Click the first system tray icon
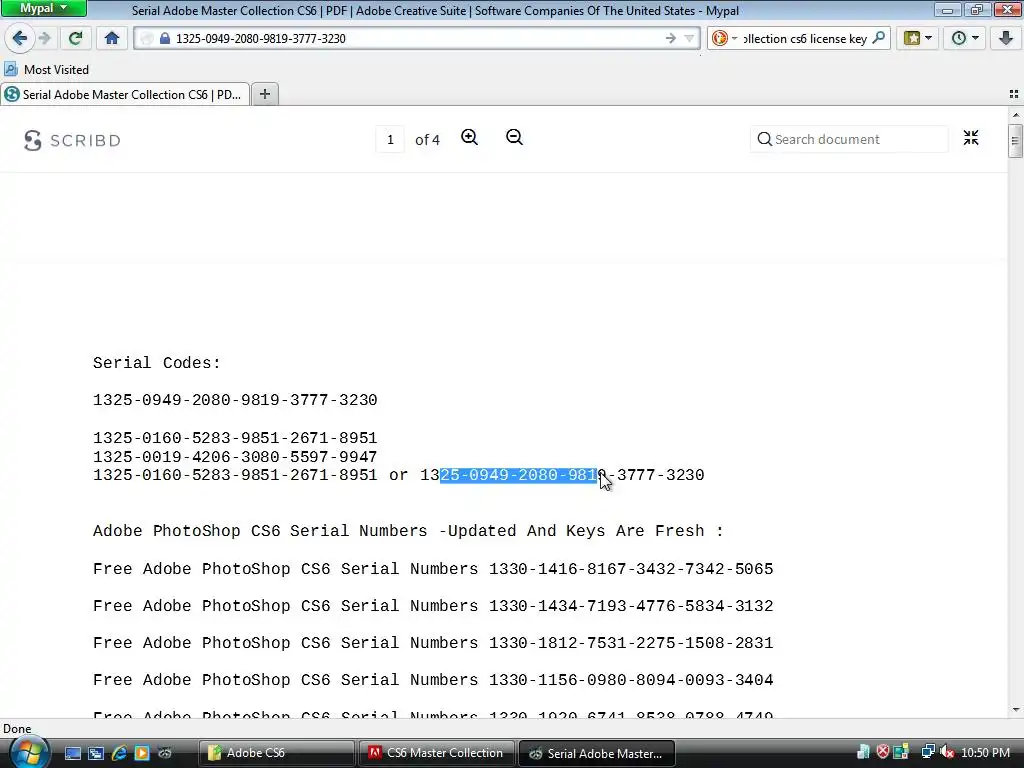 [863, 752]
